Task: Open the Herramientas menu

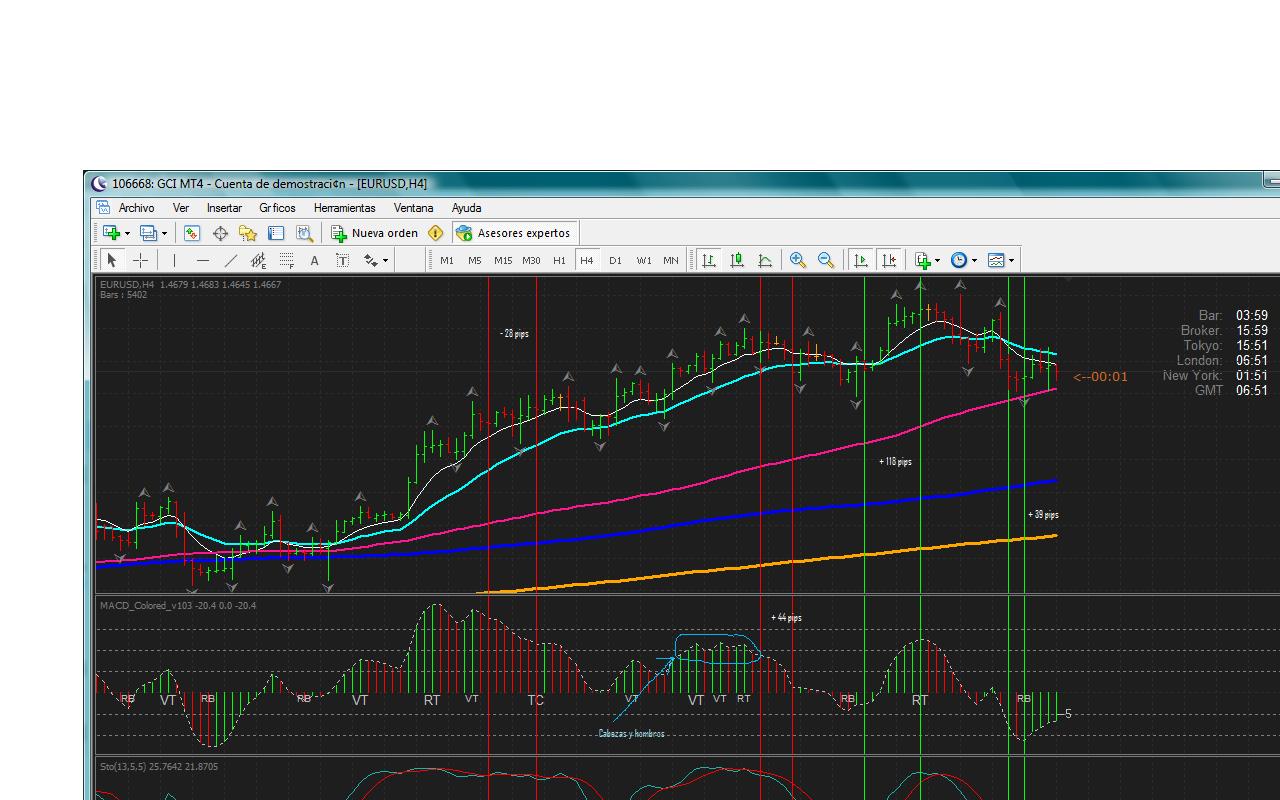Action: [344, 208]
